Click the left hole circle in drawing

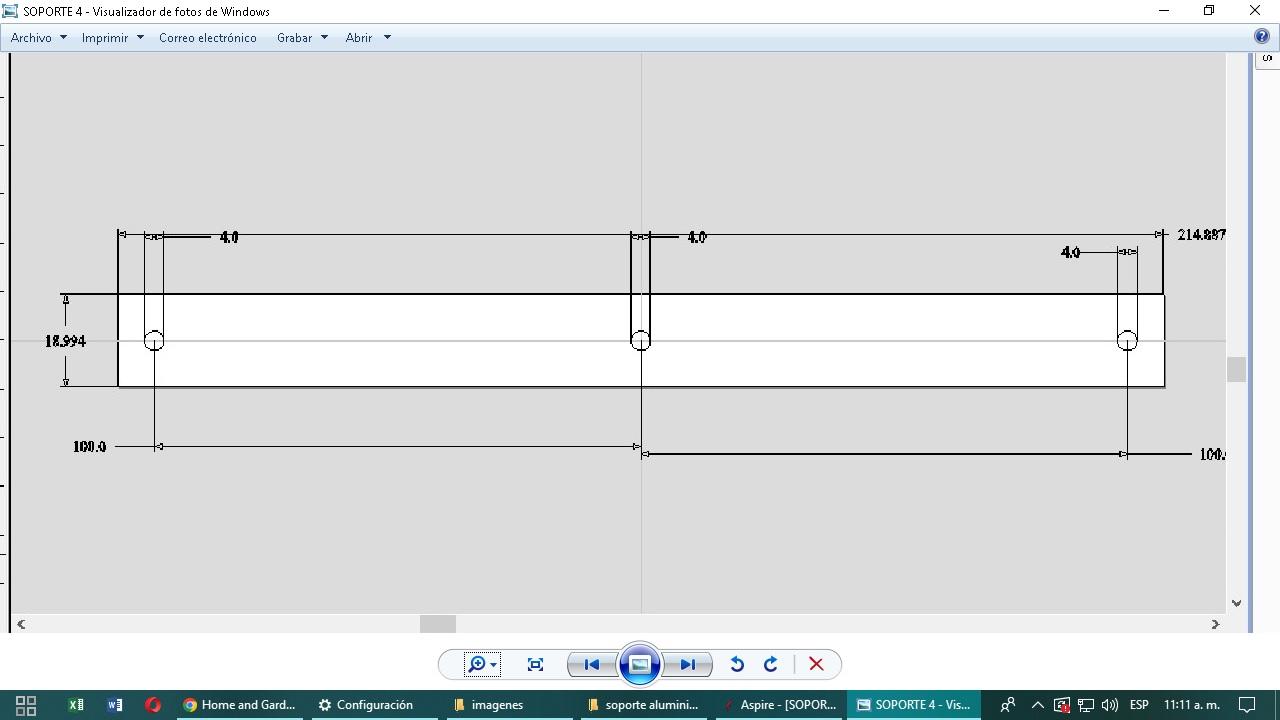pos(154,341)
